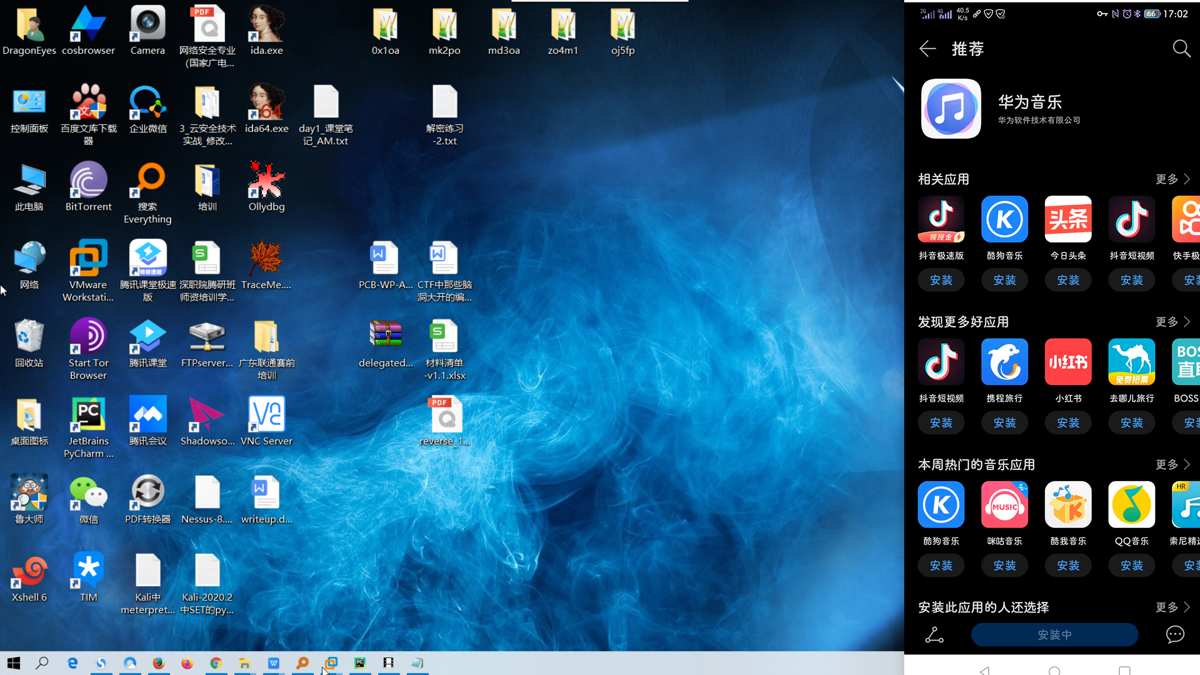
Task: Select the writeup document on the desktop
Action: click(266, 499)
